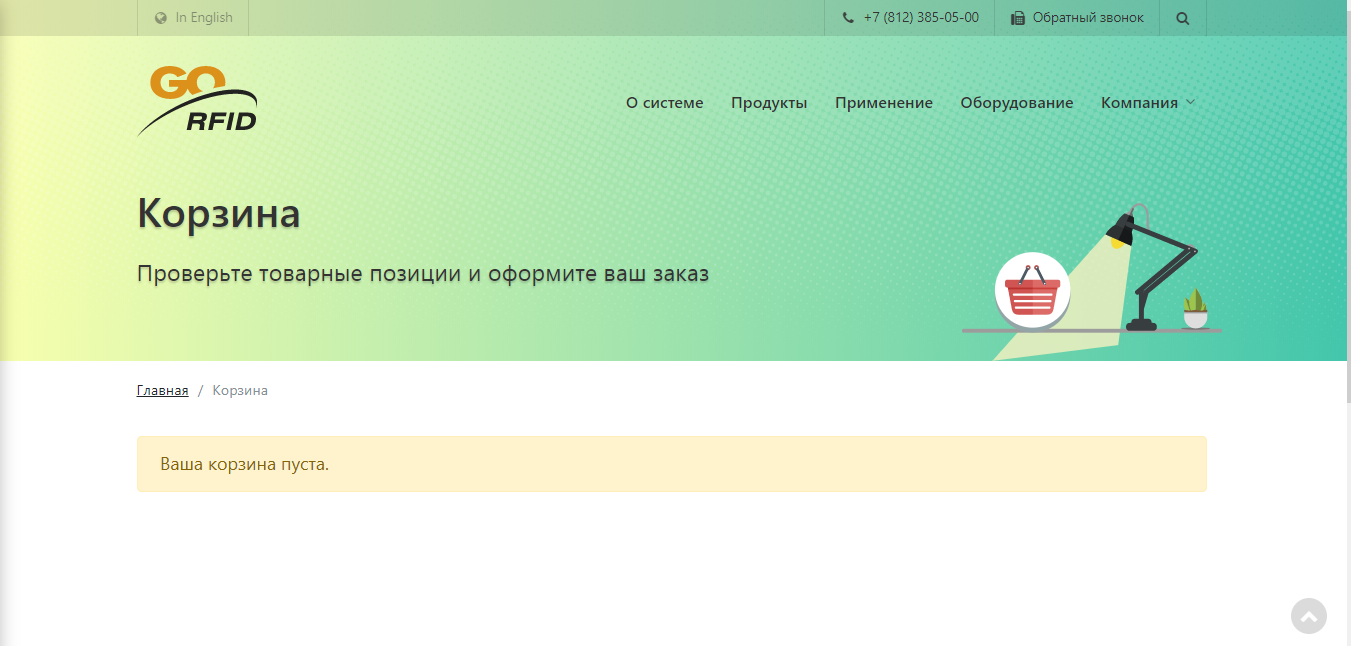Image resolution: width=1351 pixels, height=646 pixels.
Task: Click the globe icon next to In English
Action: click(160, 17)
